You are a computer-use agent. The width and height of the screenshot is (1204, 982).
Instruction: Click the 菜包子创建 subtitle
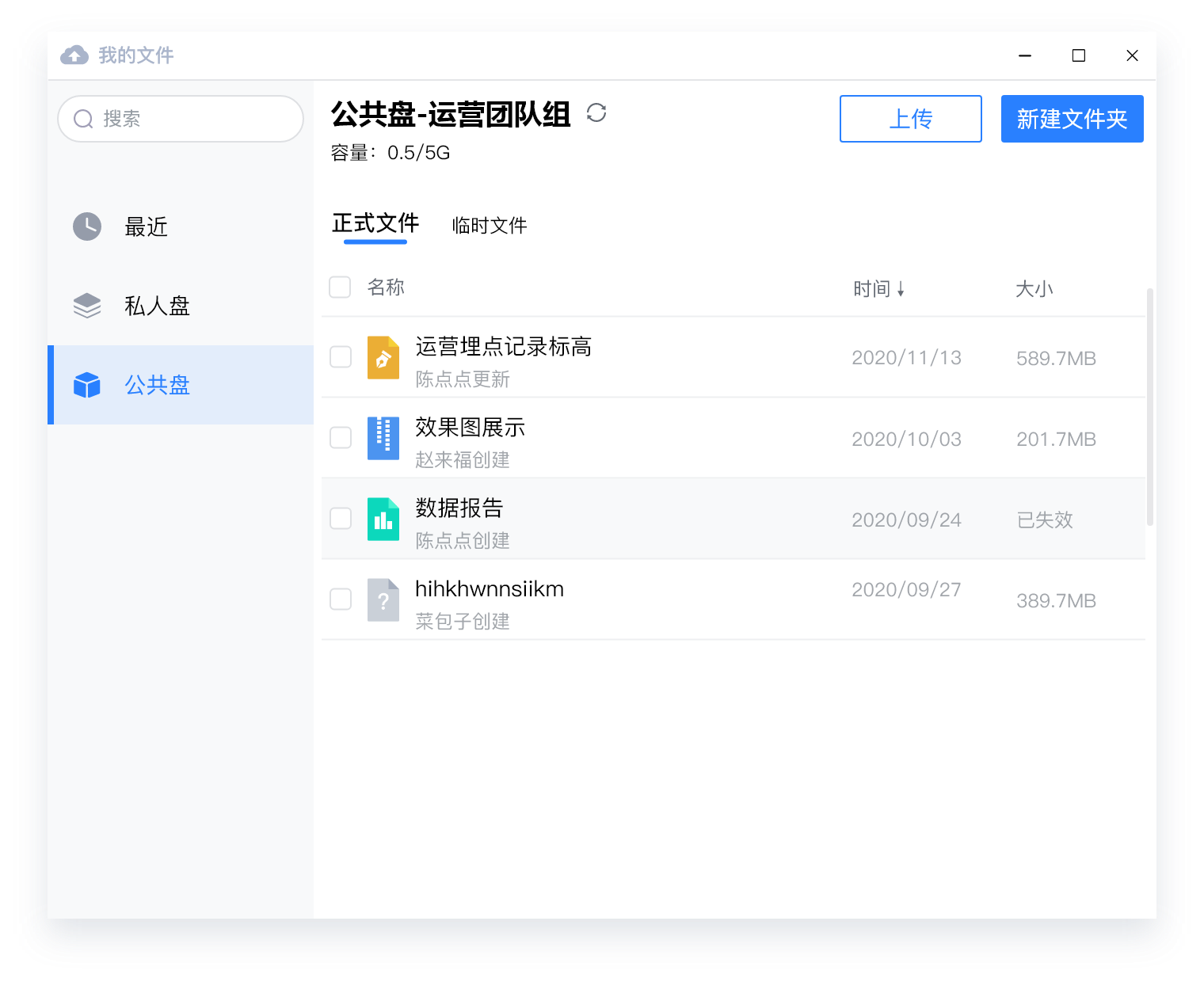(463, 622)
